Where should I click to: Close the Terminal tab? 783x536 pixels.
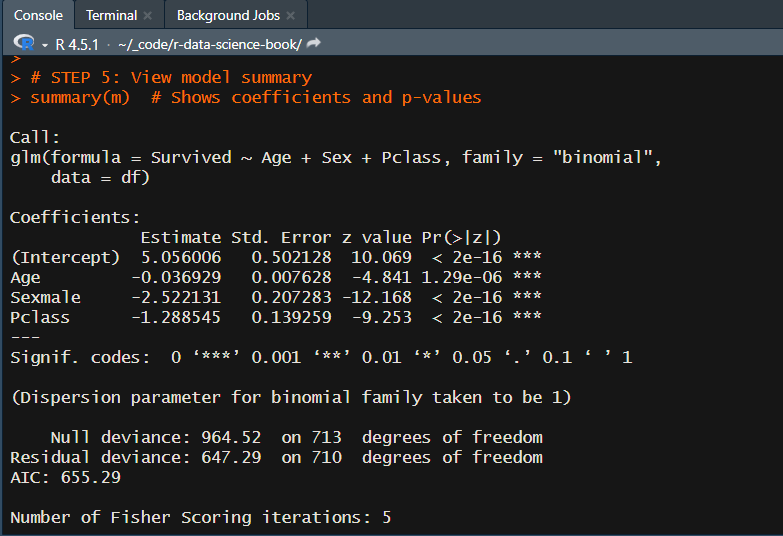[x=148, y=16]
